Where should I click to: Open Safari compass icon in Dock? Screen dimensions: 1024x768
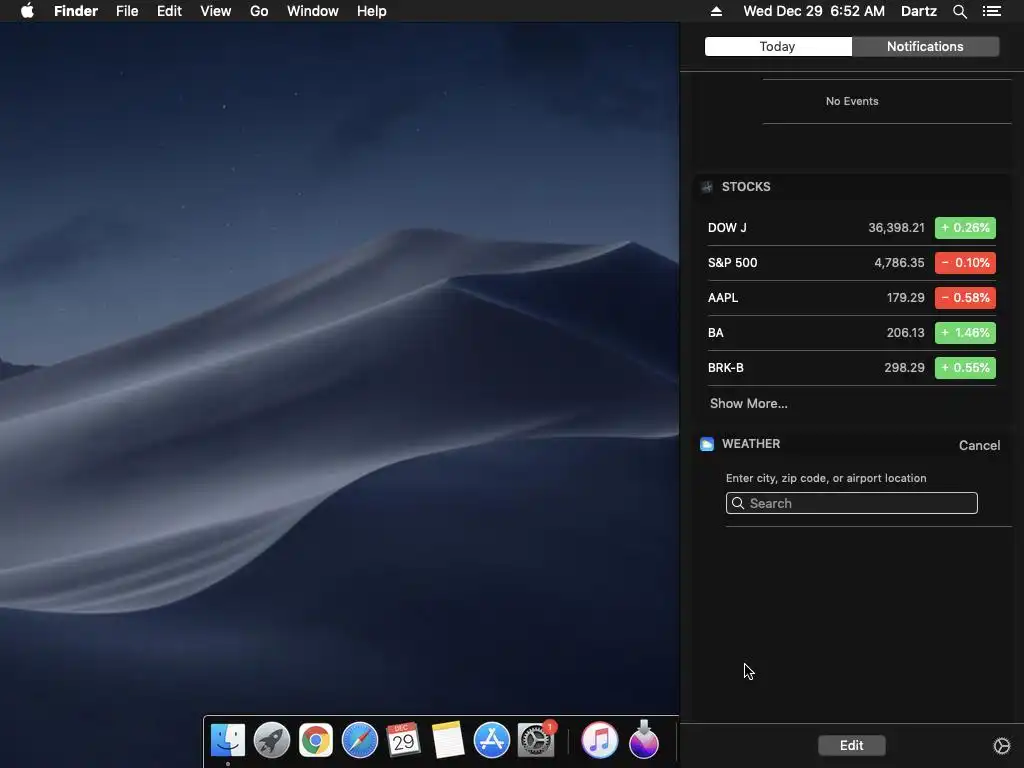coord(360,741)
